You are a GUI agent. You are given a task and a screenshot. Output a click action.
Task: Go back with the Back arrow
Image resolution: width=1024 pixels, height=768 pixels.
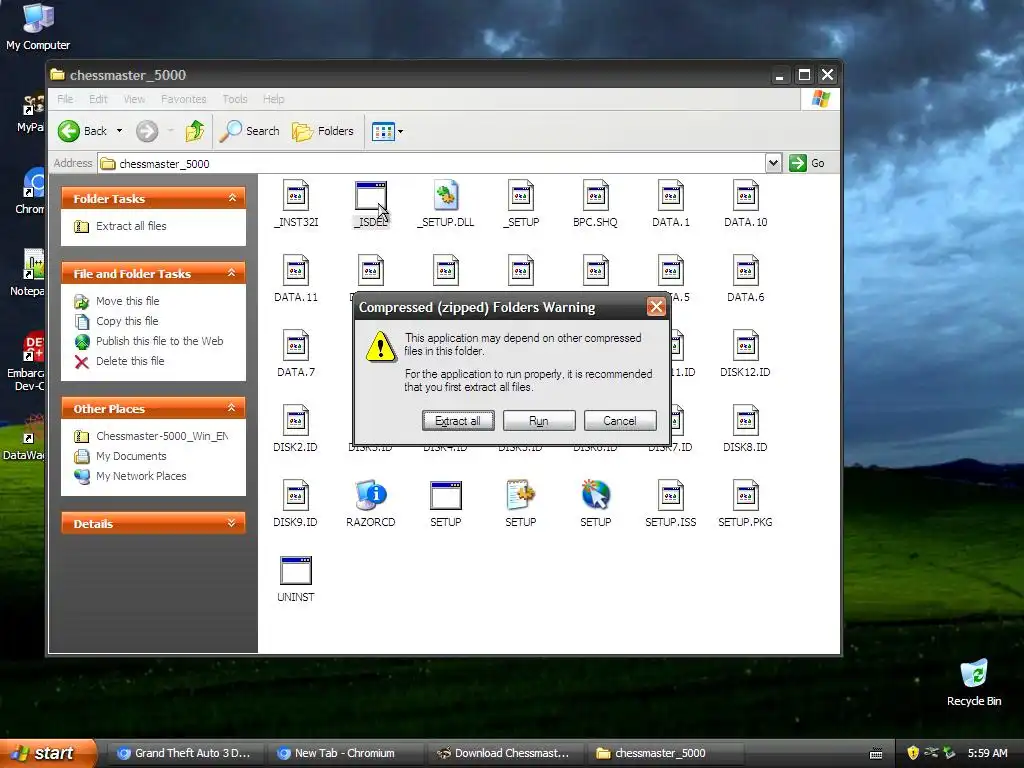point(82,131)
